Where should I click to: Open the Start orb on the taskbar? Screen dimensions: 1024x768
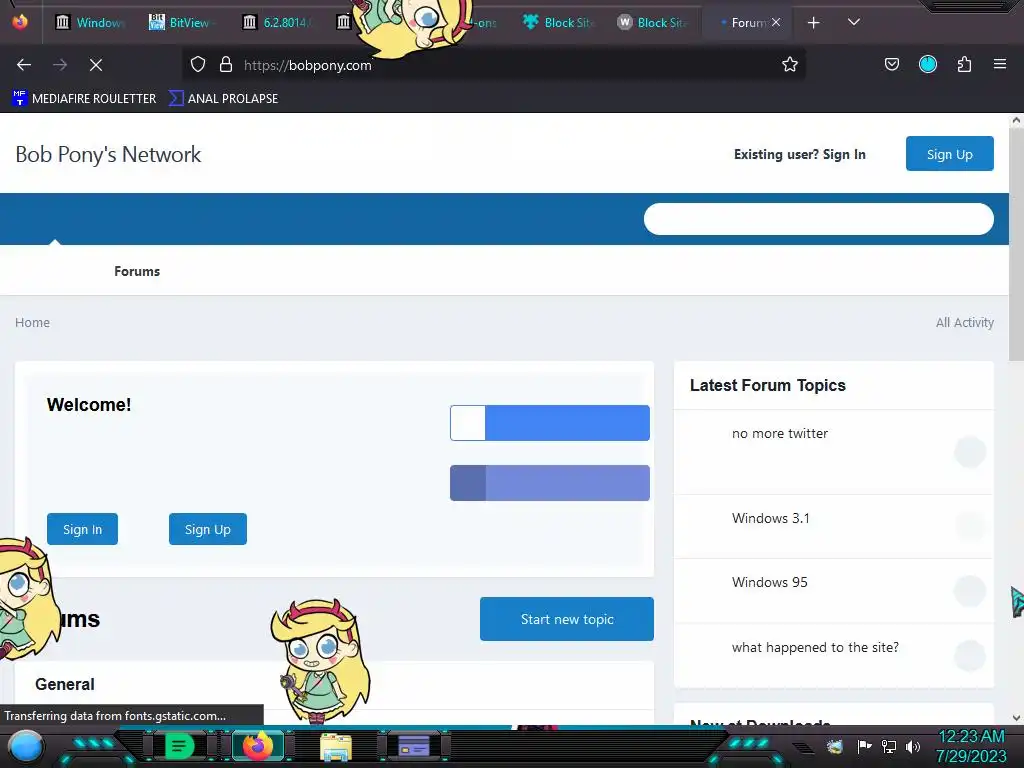coord(26,746)
